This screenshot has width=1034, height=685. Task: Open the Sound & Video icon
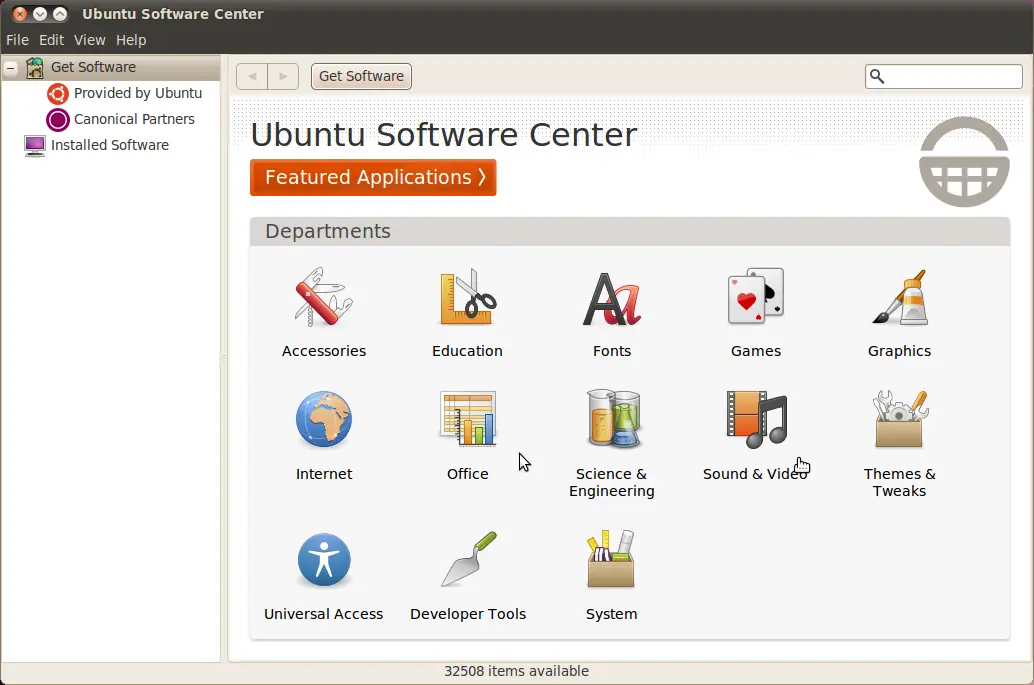pos(756,419)
